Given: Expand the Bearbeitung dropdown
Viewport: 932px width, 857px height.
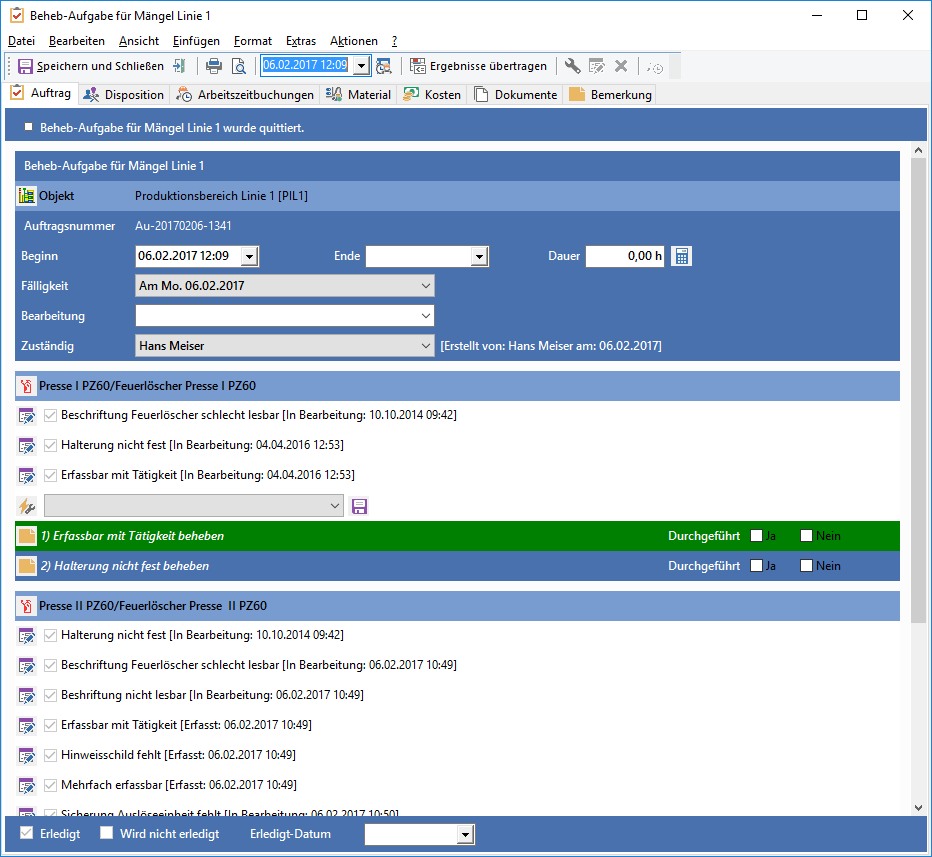Looking at the screenshot, I should coord(426,316).
